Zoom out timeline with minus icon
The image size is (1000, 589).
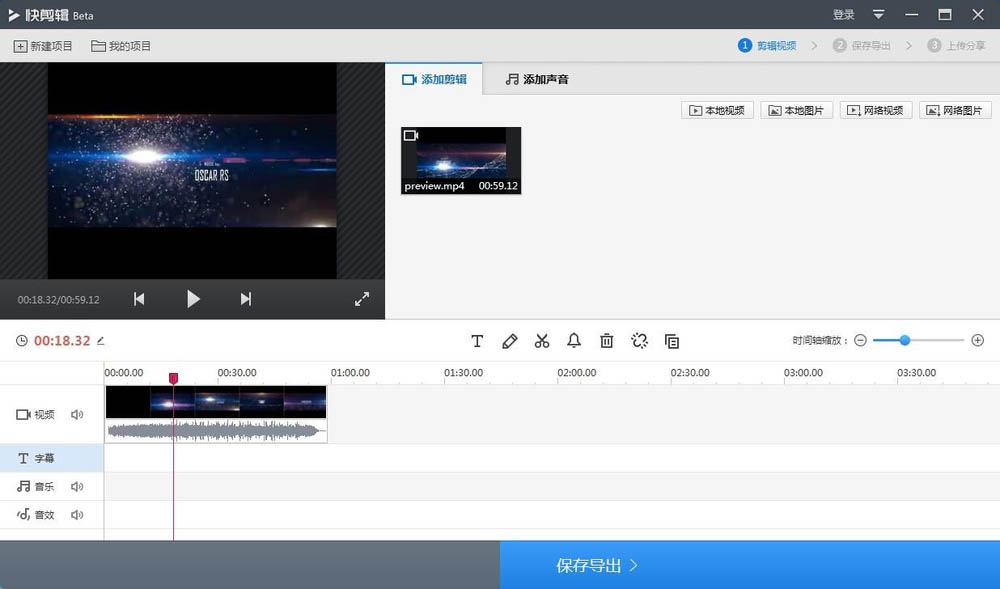click(860, 340)
